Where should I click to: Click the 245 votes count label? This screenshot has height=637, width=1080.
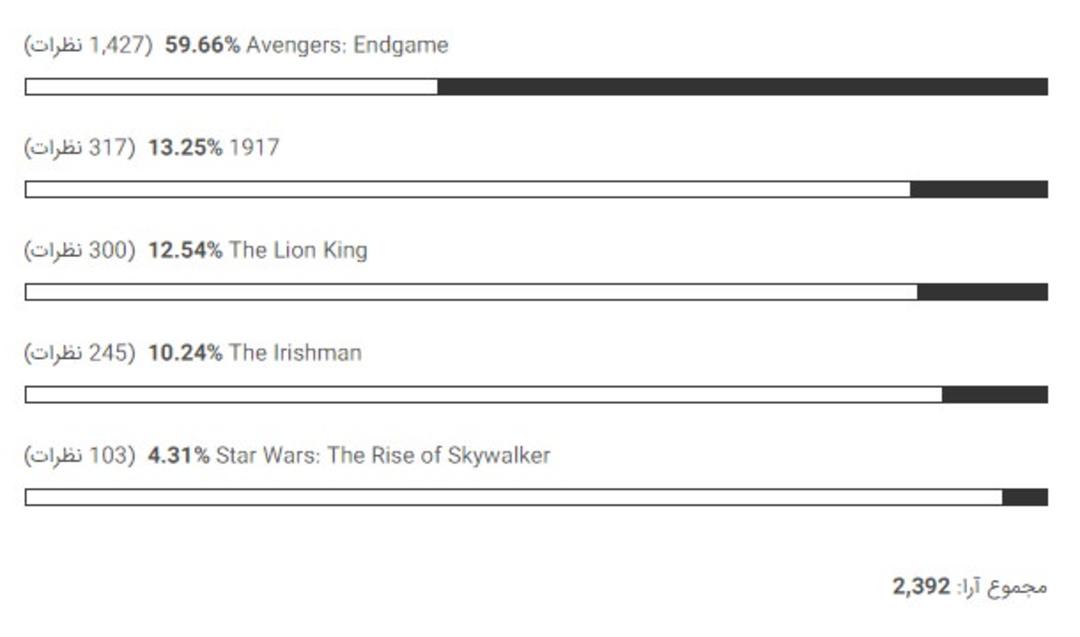click(80, 353)
